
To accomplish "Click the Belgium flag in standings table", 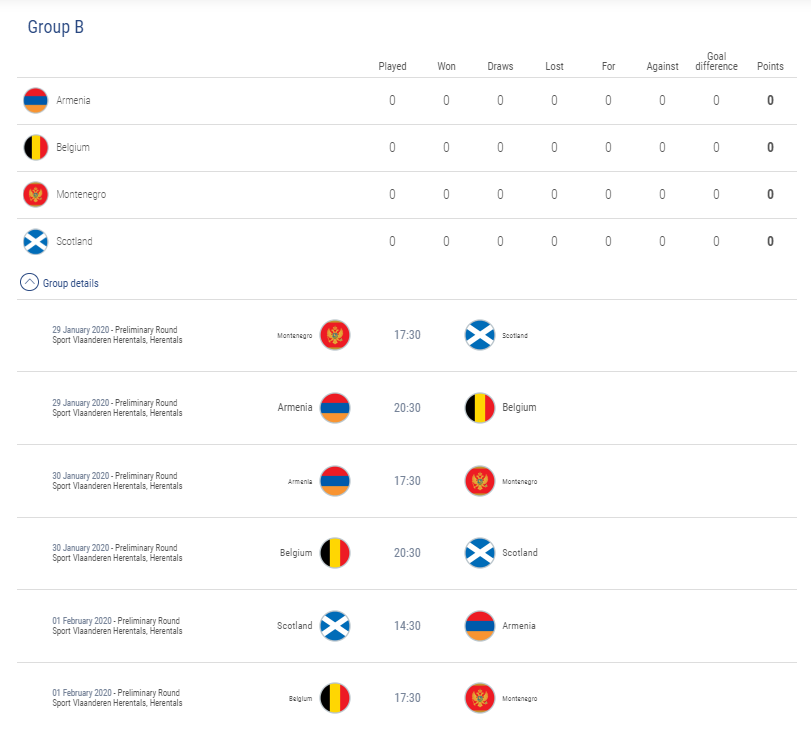I will (x=36, y=147).
